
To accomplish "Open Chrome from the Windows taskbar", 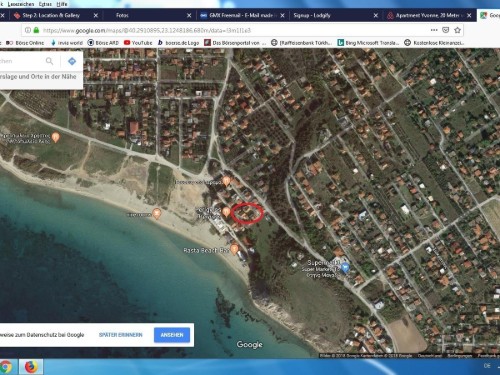I will (x=6, y=367).
